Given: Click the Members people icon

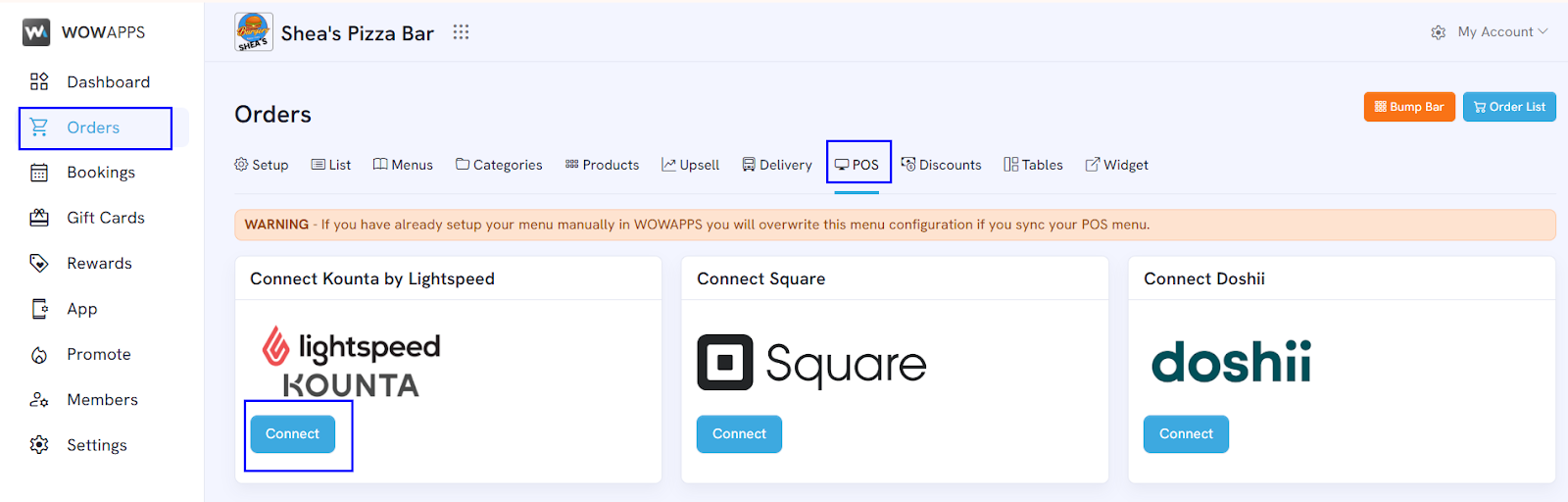Looking at the screenshot, I should (x=39, y=400).
